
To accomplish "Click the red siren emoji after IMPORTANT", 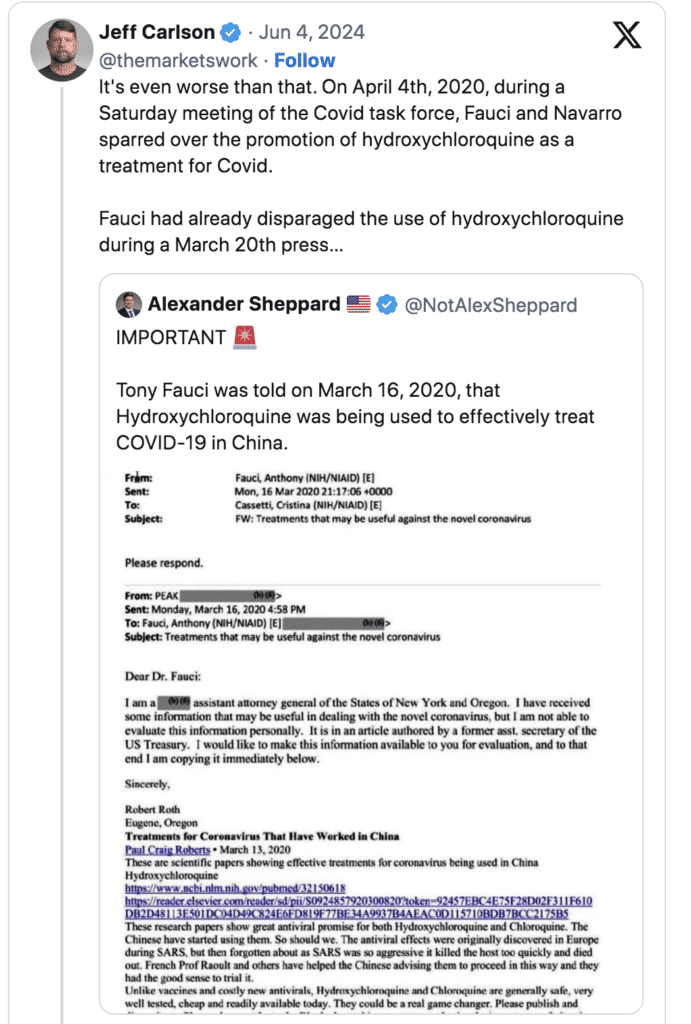I will 245,338.
